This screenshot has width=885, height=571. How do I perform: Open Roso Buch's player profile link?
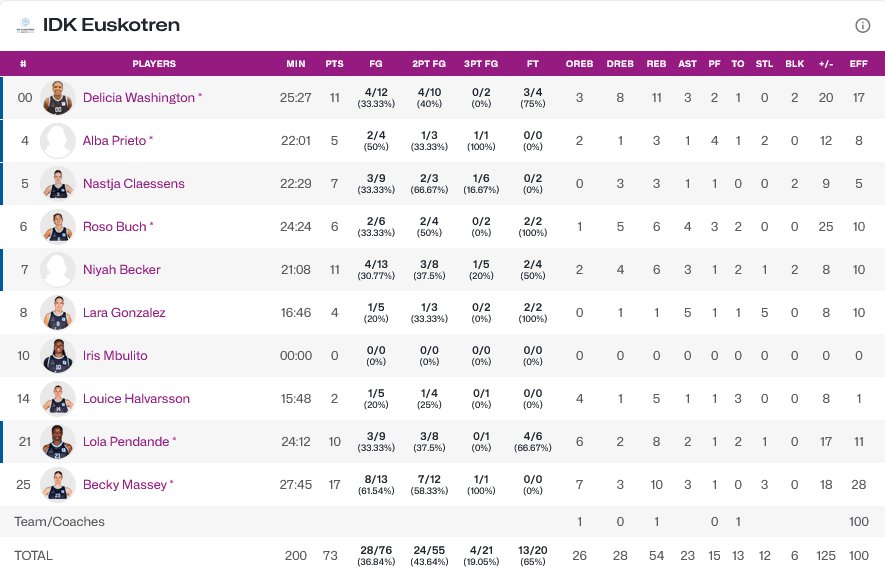114,227
